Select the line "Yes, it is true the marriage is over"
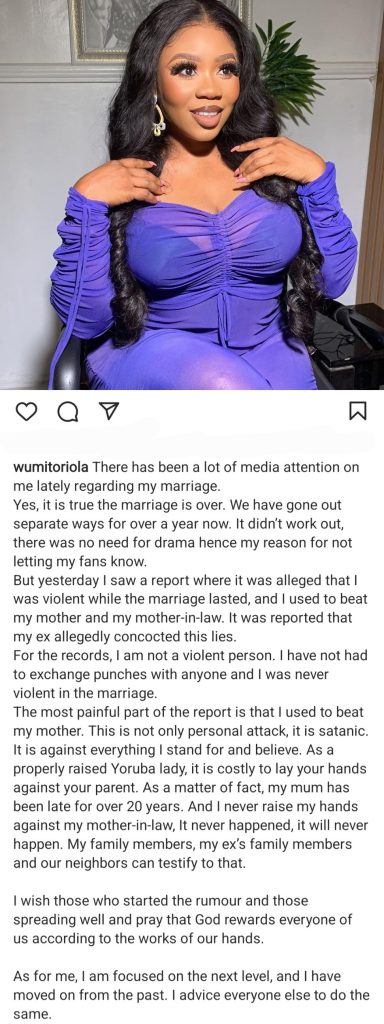This screenshot has height=1024, width=384. (177, 505)
